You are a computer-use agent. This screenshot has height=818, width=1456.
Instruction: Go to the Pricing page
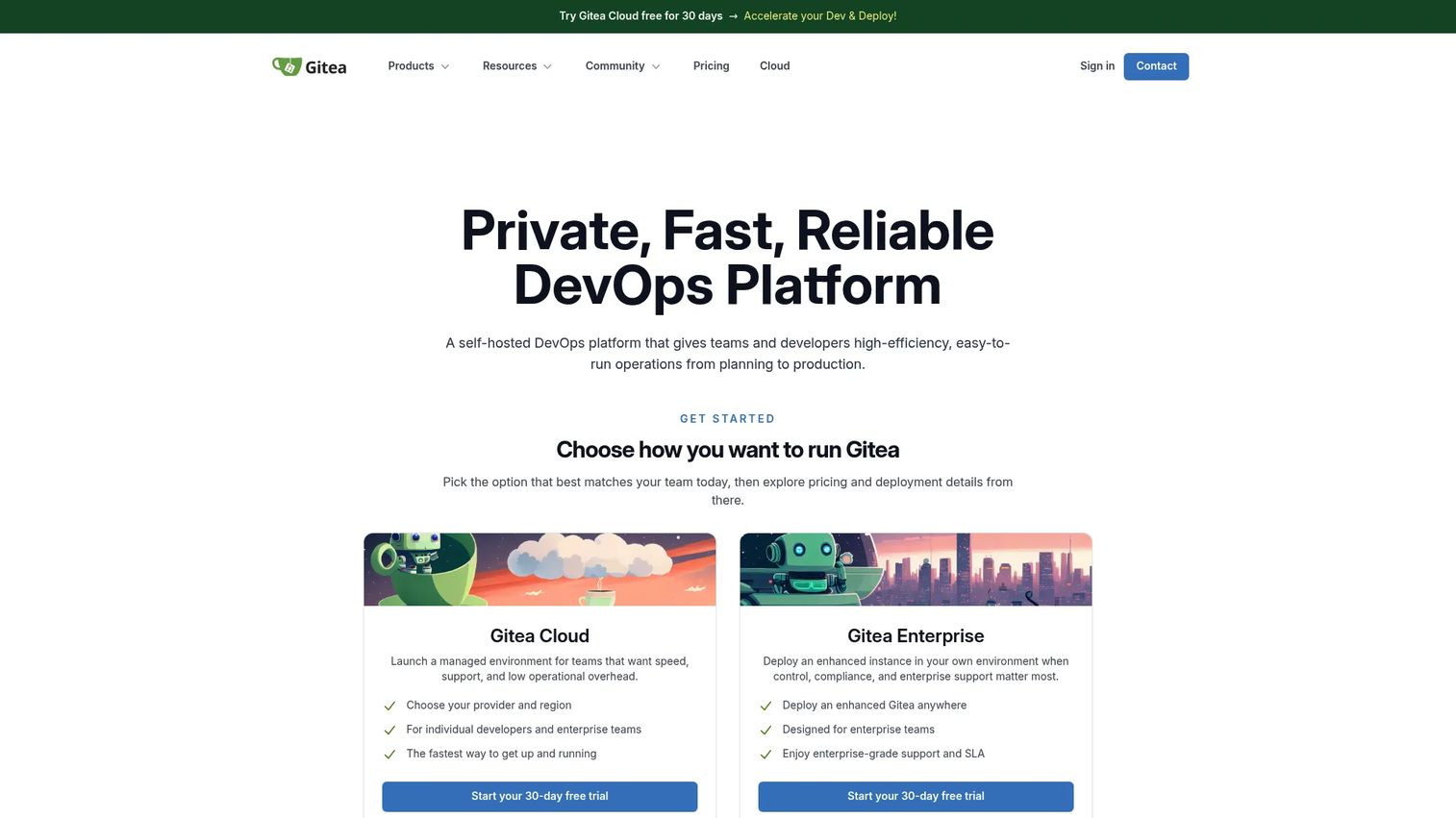click(712, 66)
